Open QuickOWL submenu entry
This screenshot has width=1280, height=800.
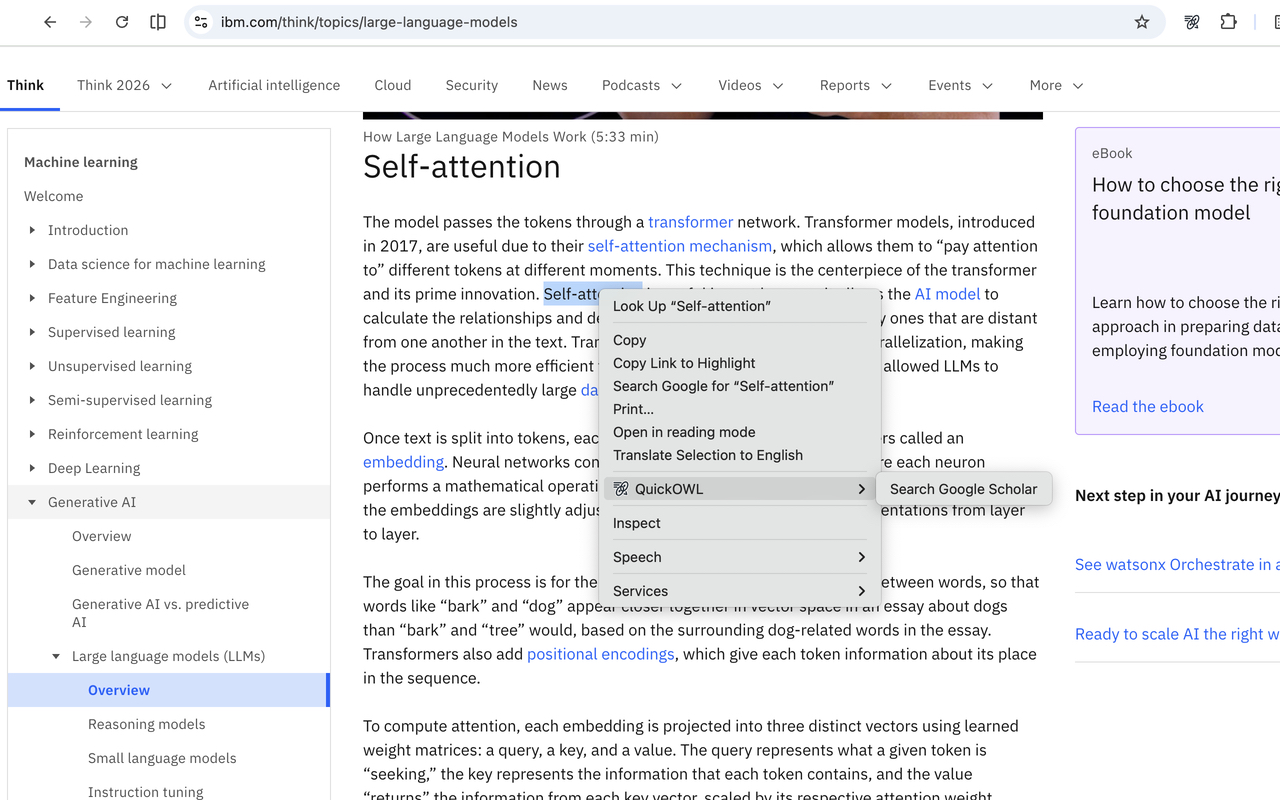pyautogui.click(x=740, y=489)
